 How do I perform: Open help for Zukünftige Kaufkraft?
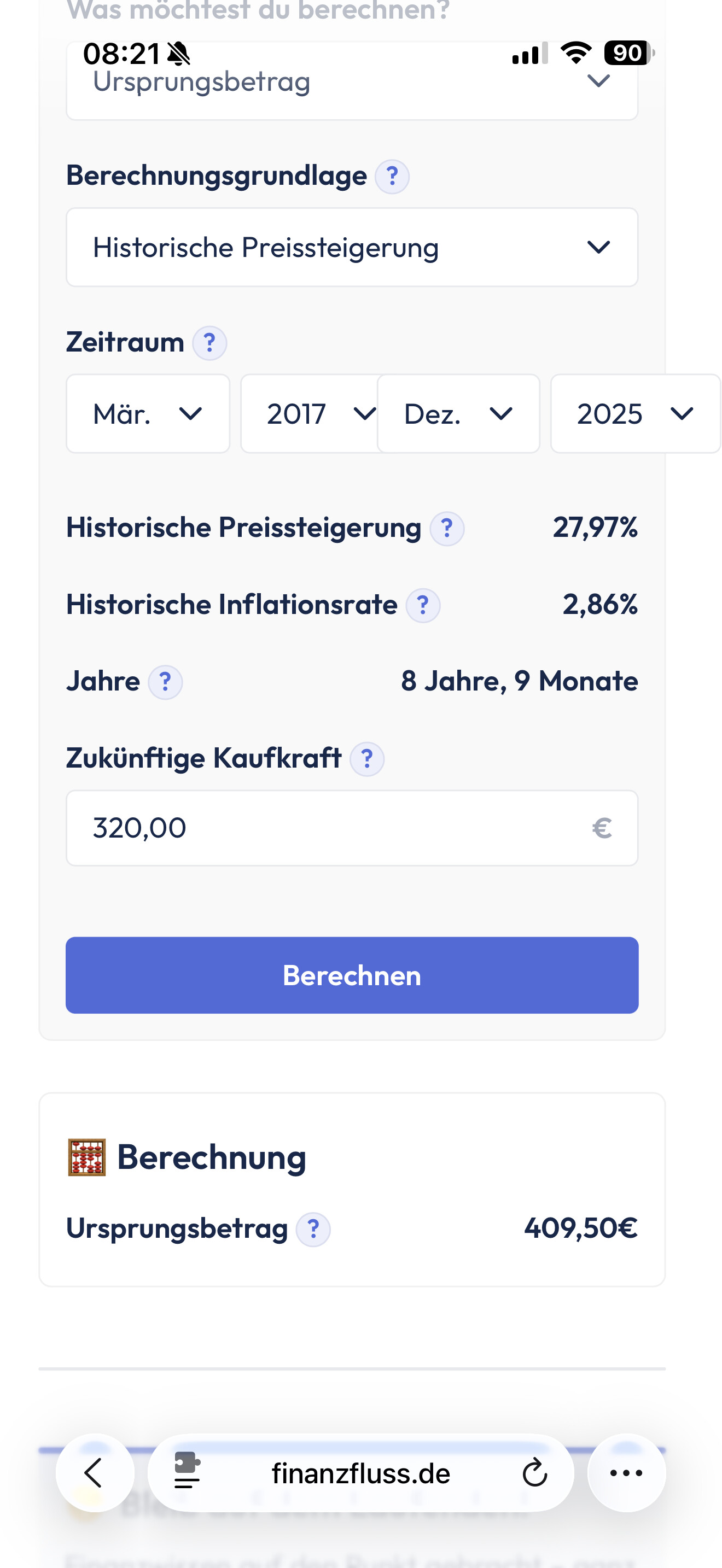click(366, 759)
